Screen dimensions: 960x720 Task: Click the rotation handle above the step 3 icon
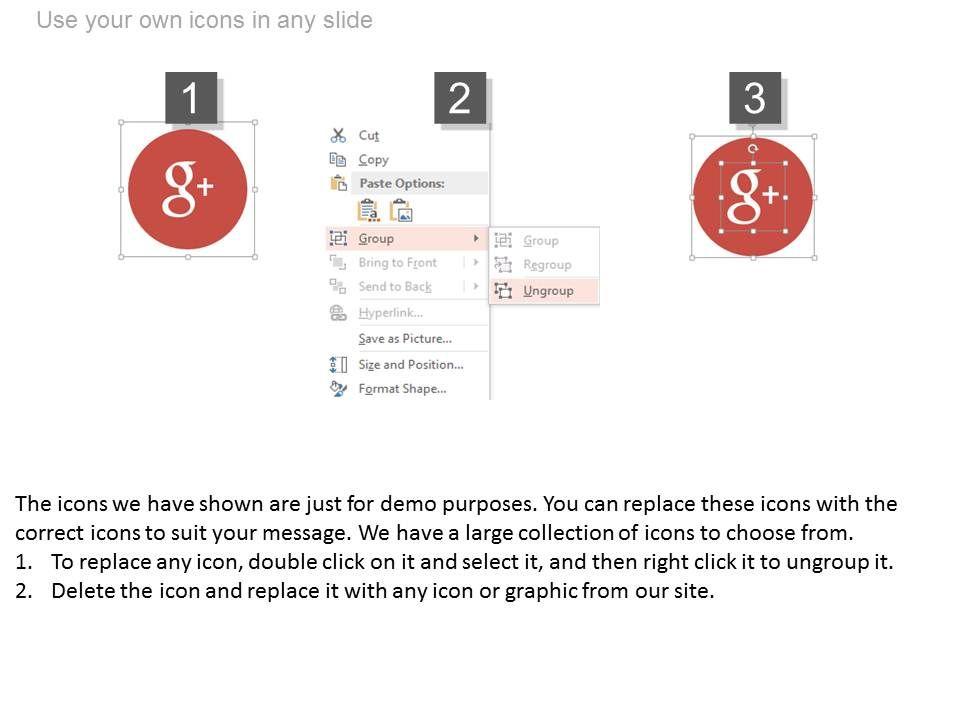click(x=753, y=148)
